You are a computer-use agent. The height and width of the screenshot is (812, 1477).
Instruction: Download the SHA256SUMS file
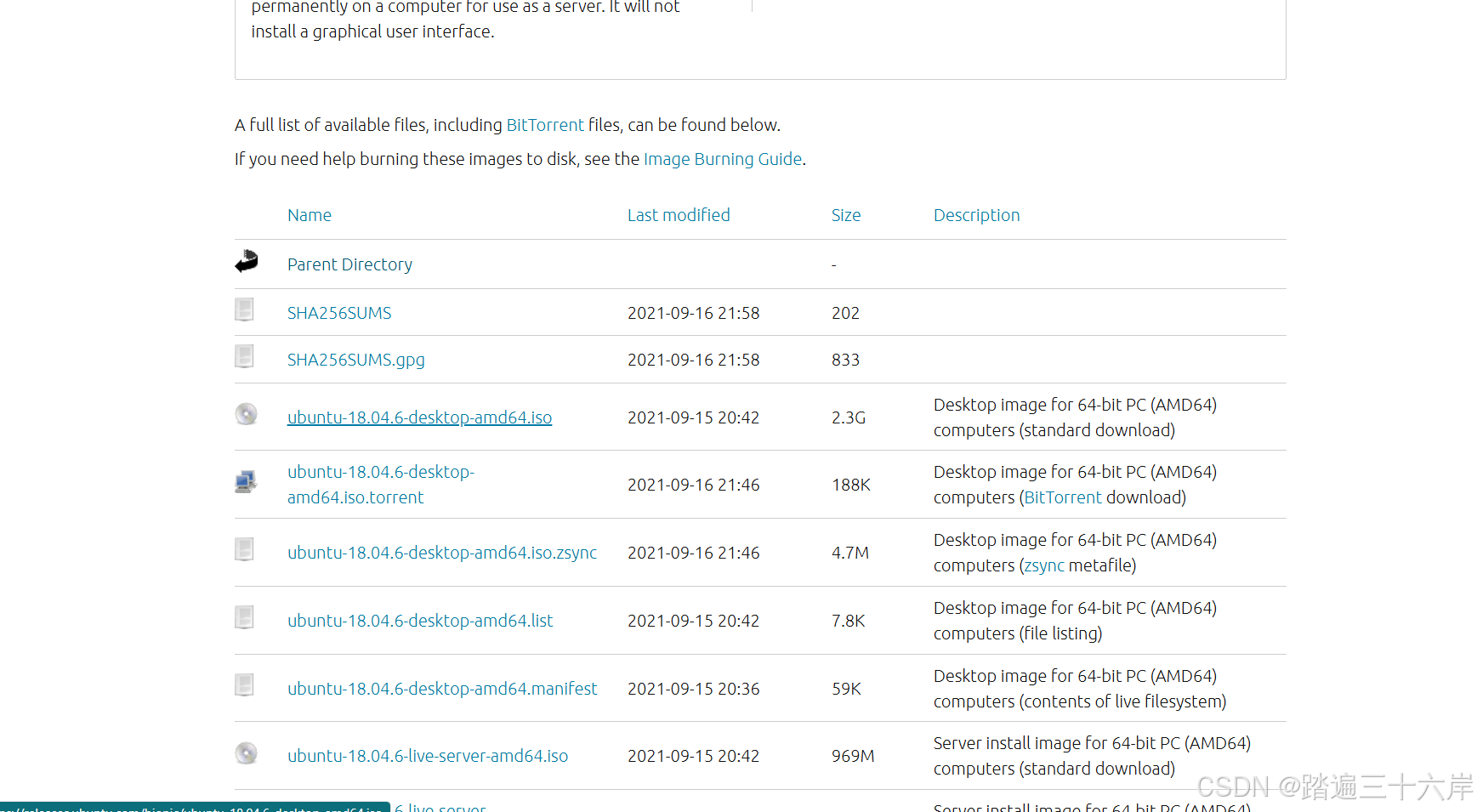(x=339, y=313)
